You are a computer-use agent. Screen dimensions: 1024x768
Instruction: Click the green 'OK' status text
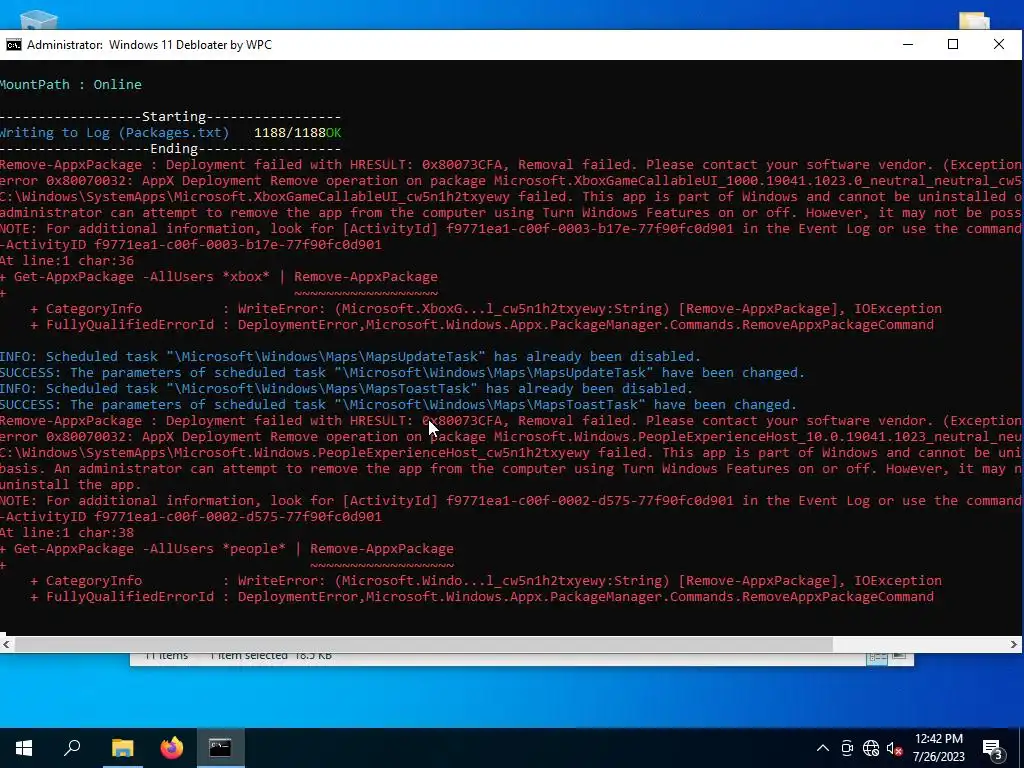pos(333,133)
